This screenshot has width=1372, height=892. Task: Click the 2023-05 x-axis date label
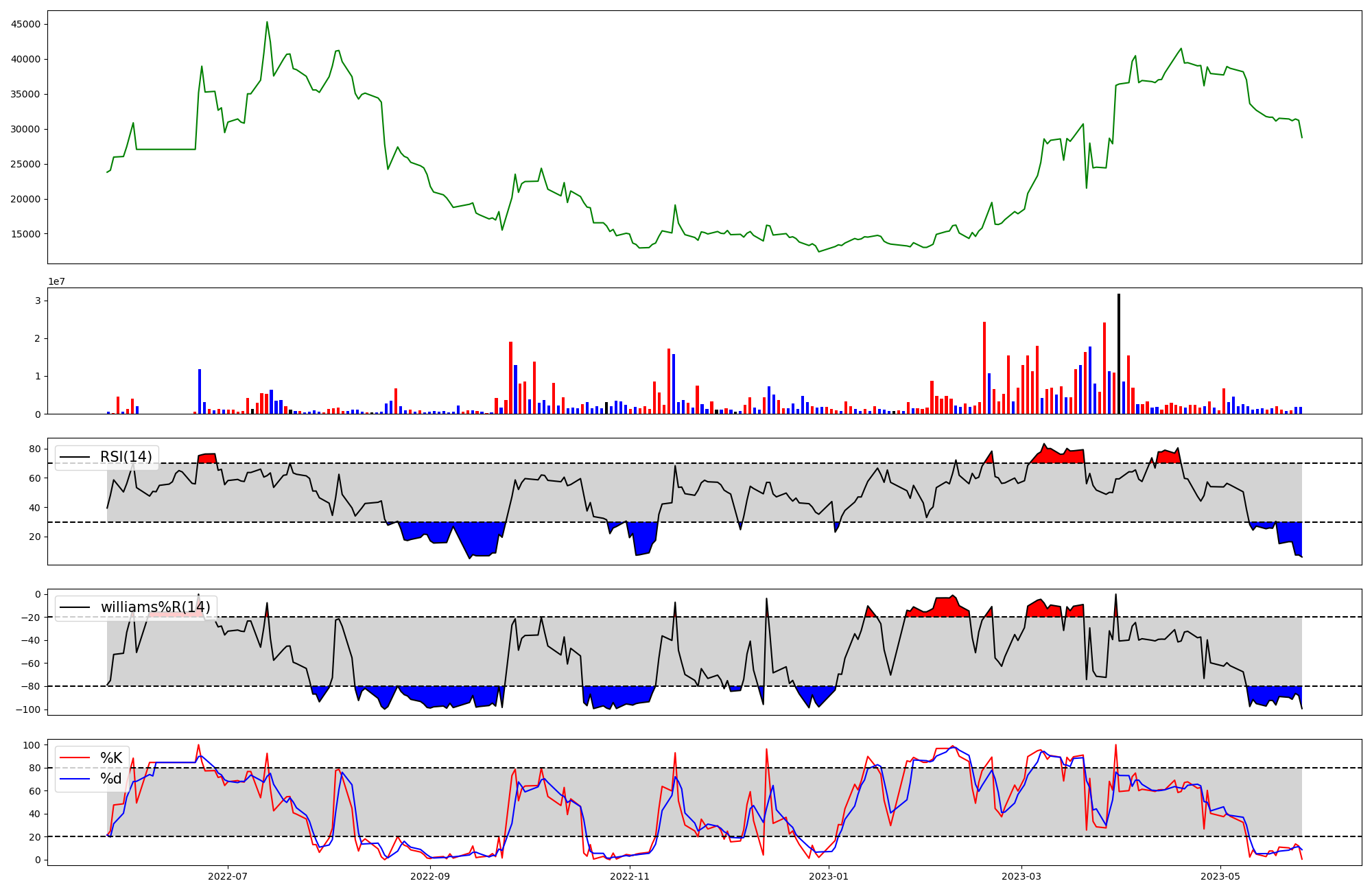(1220, 876)
